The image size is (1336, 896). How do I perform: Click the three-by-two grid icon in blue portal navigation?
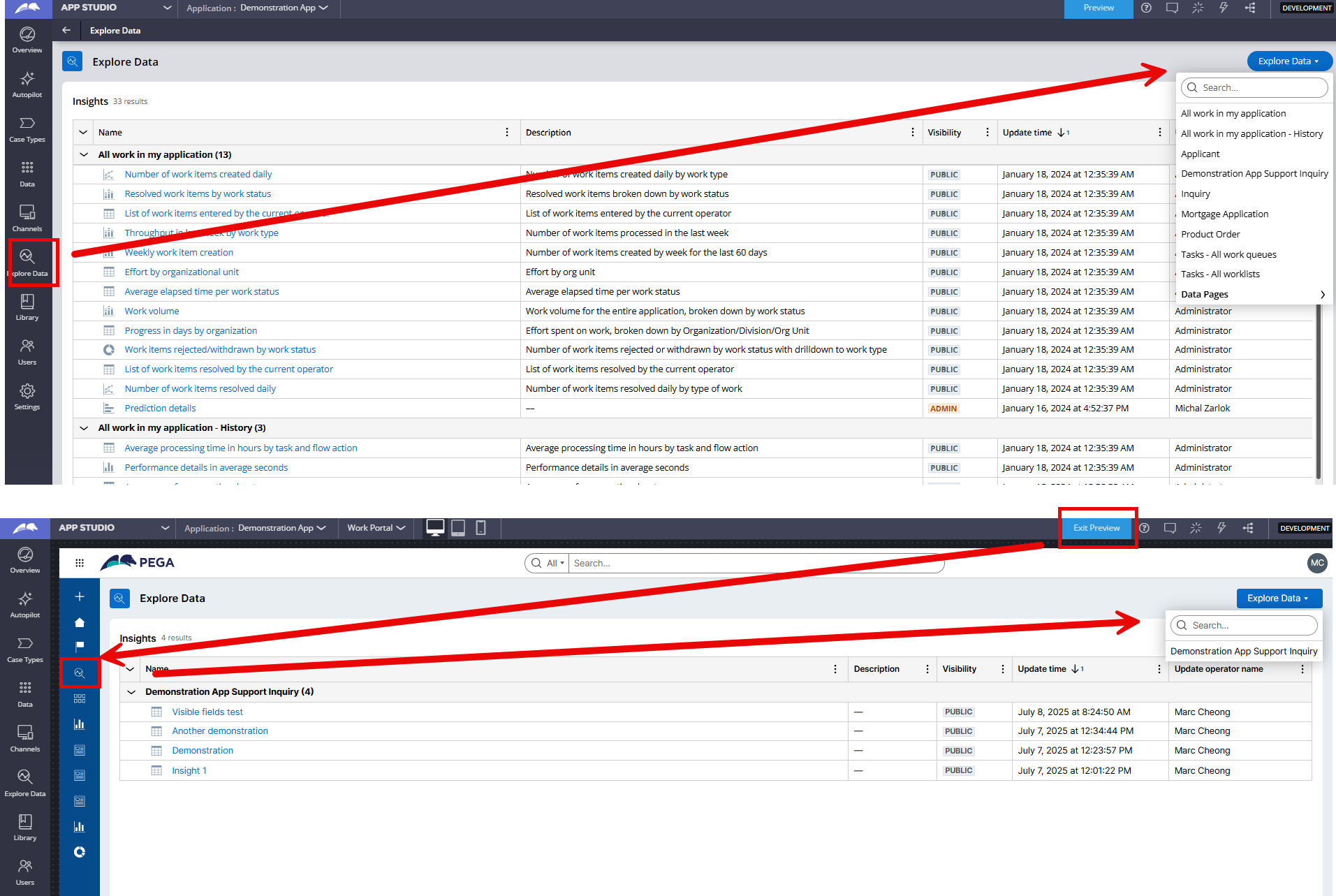80,698
